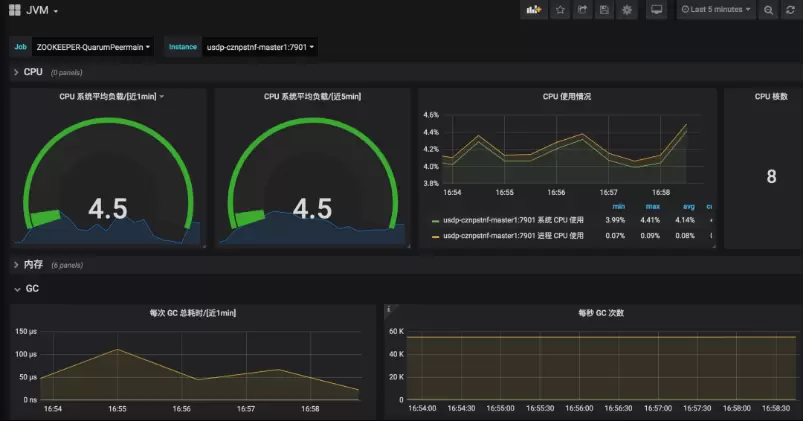Switch to TV view mode icon
The image size is (804, 421).
point(656,10)
